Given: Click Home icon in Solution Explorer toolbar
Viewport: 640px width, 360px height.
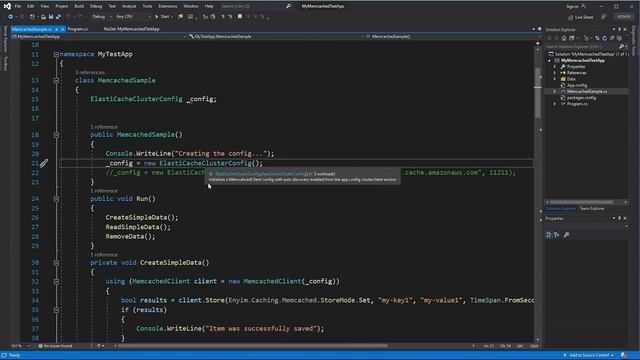Looking at the screenshot, I should [564, 38].
